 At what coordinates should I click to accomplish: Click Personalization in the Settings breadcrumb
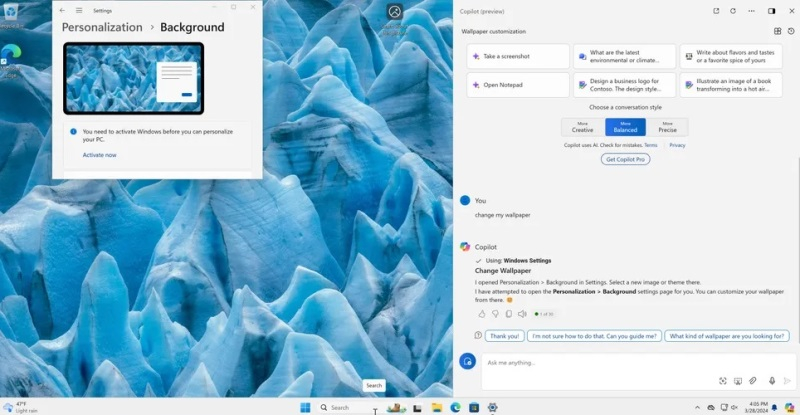pyautogui.click(x=102, y=27)
